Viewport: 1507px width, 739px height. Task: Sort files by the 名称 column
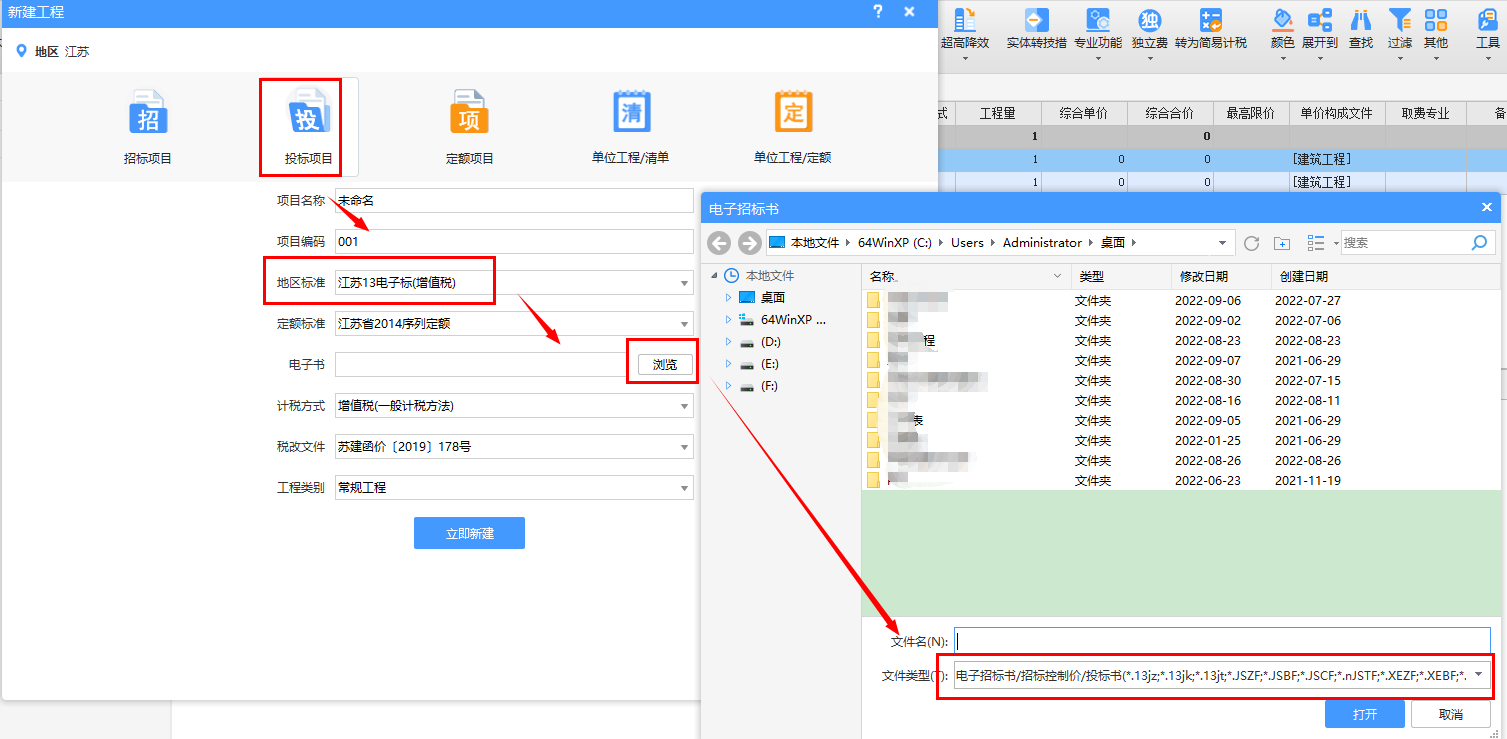(x=966, y=276)
